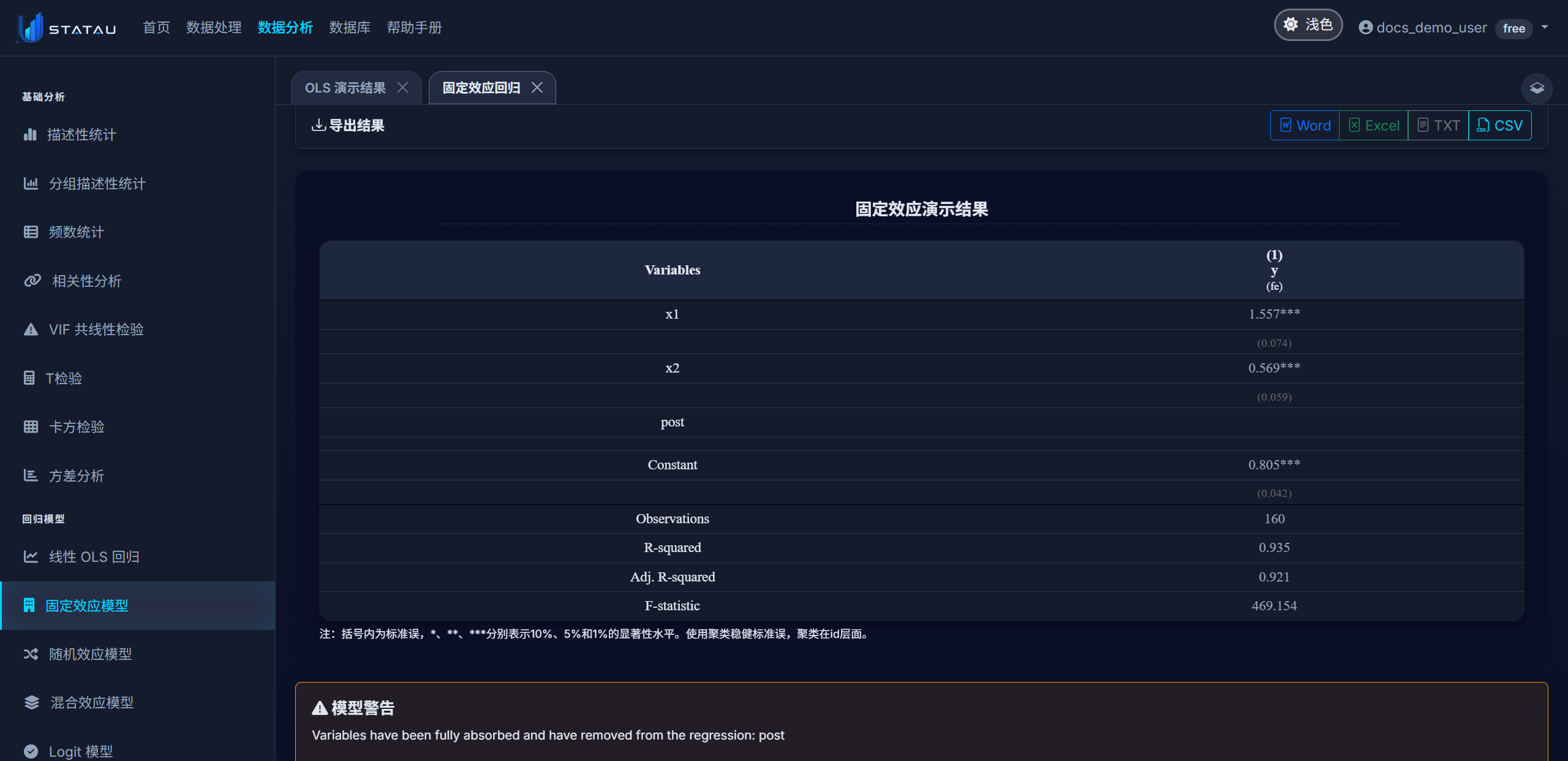Export results as Word
This screenshot has height=761, width=1568.
[1305, 125]
